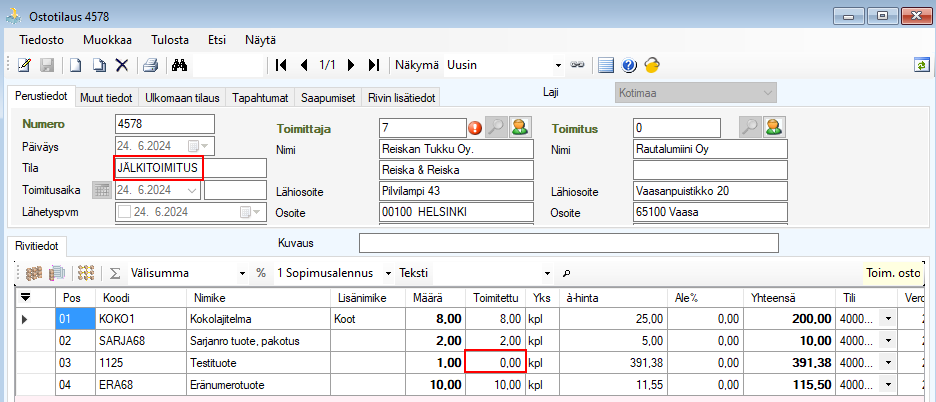The height and width of the screenshot is (402, 936).
Task: Open search with the binoculars icon
Action: (x=180, y=65)
